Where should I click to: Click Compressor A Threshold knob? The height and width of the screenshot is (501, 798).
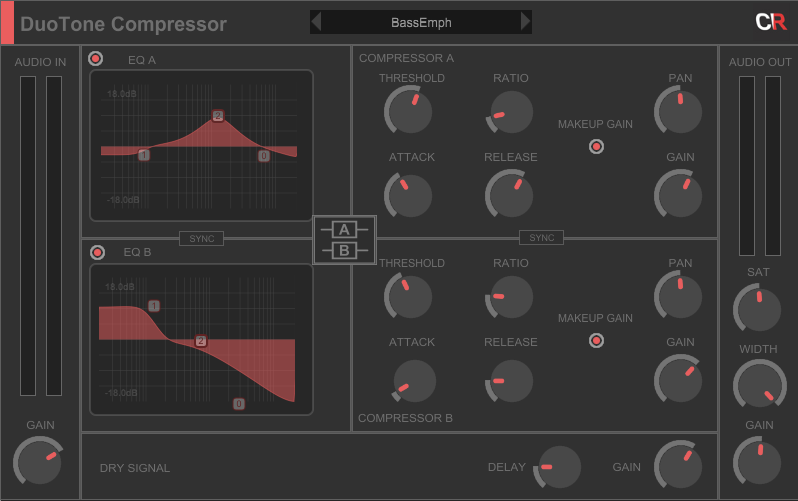tap(408, 111)
